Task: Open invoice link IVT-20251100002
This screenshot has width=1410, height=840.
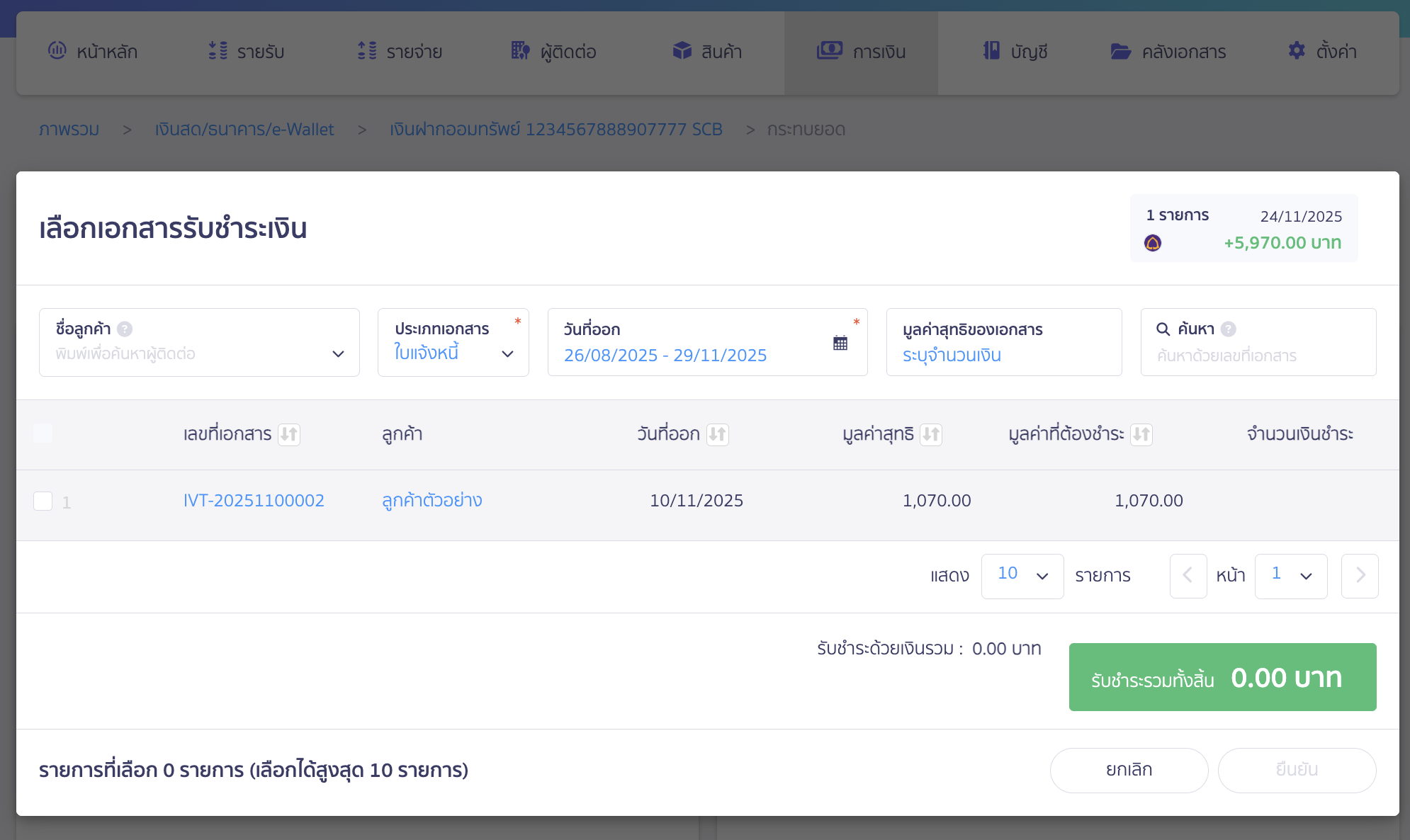Action: 254,501
